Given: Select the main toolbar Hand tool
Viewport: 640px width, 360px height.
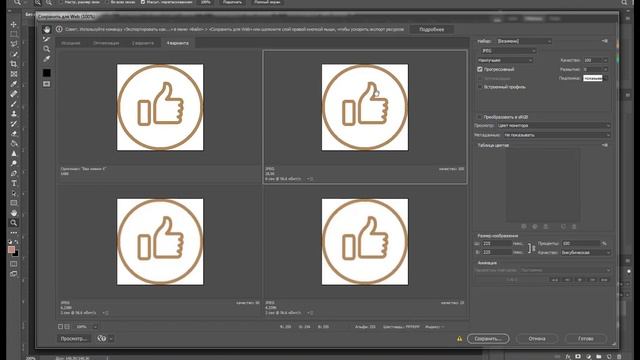Looking at the screenshot, I should coord(13,213).
